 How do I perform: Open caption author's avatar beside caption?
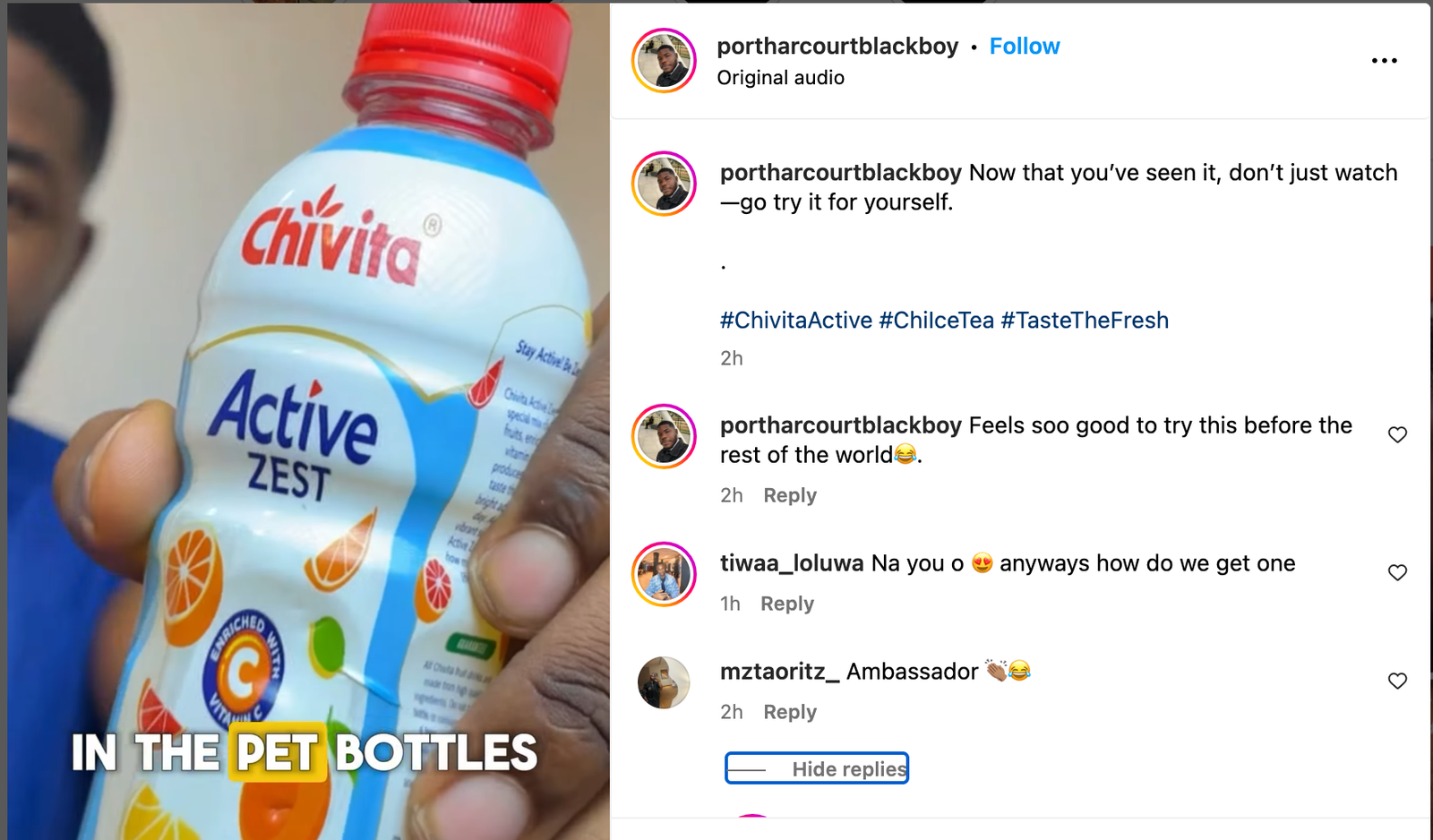coord(664,184)
